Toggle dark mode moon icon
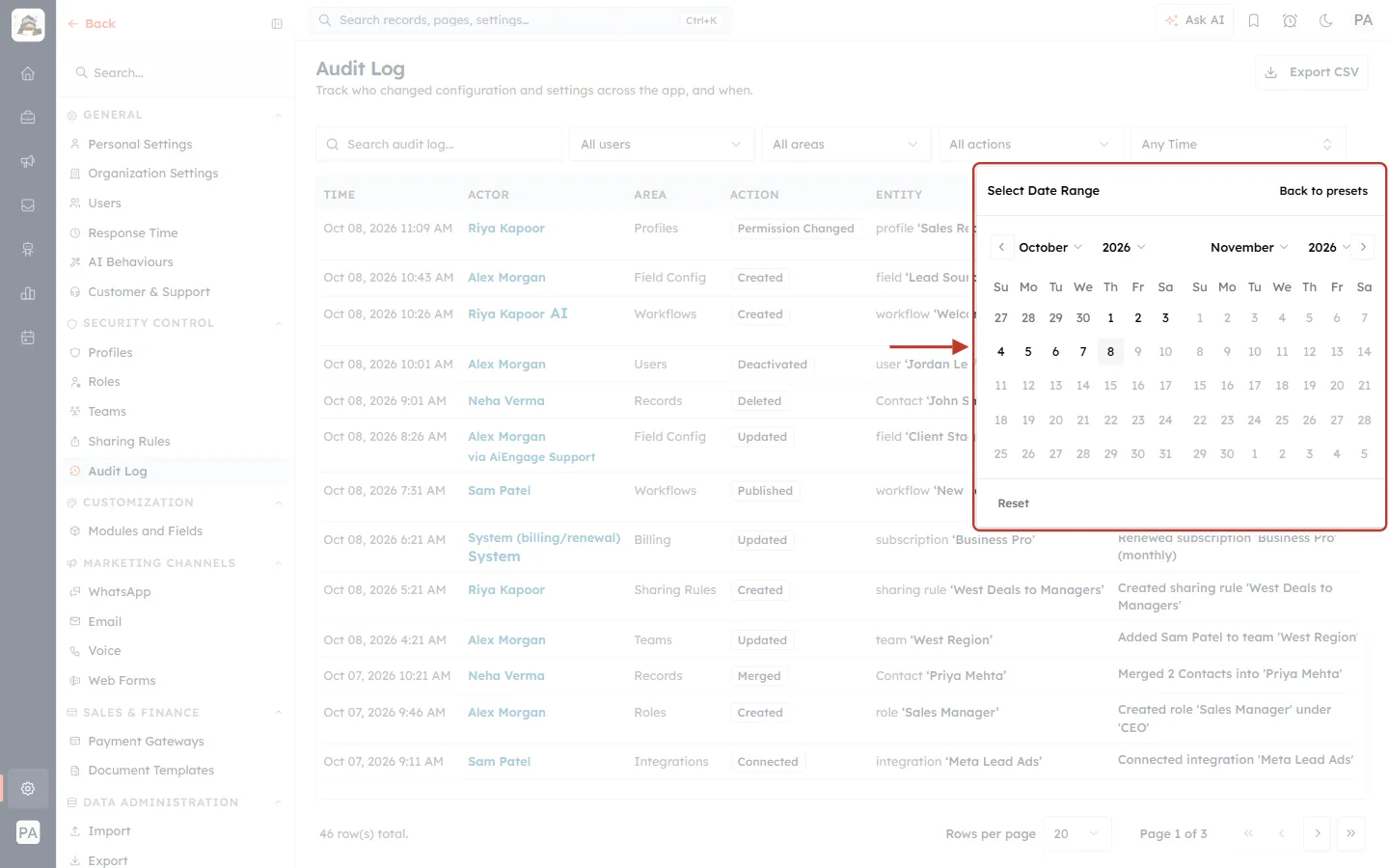This screenshot has width=1389, height=868. [x=1326, y=20]
